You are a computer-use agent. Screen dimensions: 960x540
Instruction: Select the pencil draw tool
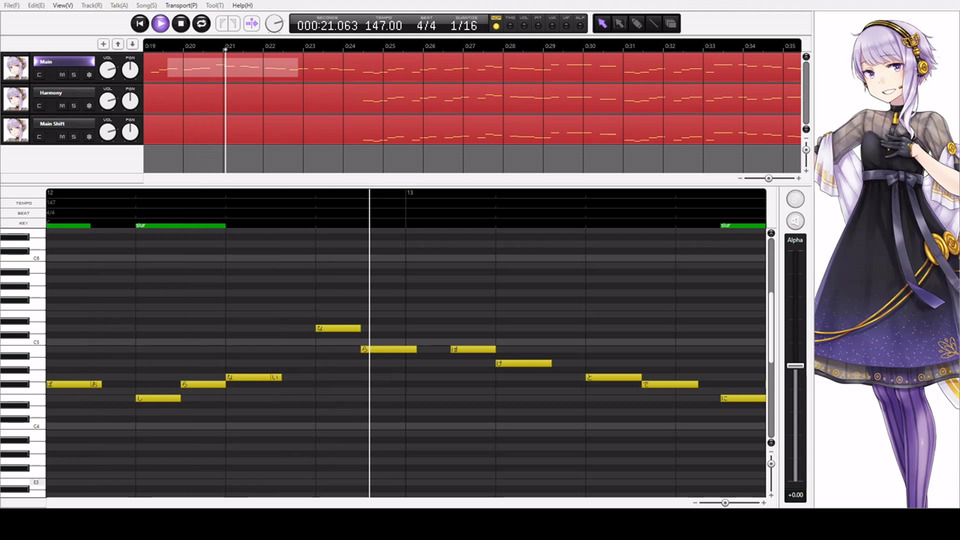click(637, 23)
